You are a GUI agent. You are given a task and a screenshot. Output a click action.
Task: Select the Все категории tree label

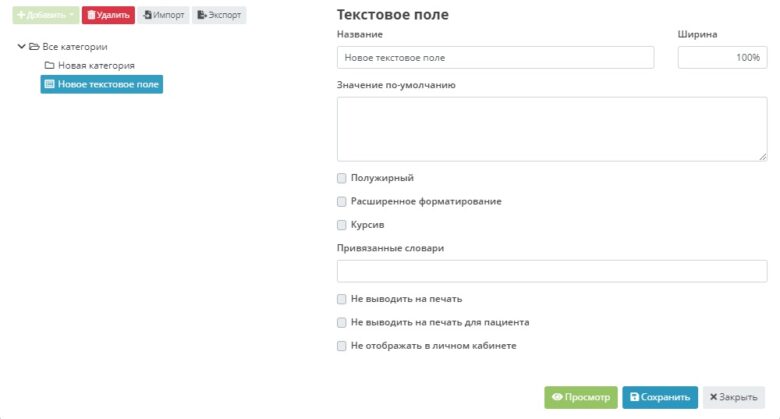75,47
